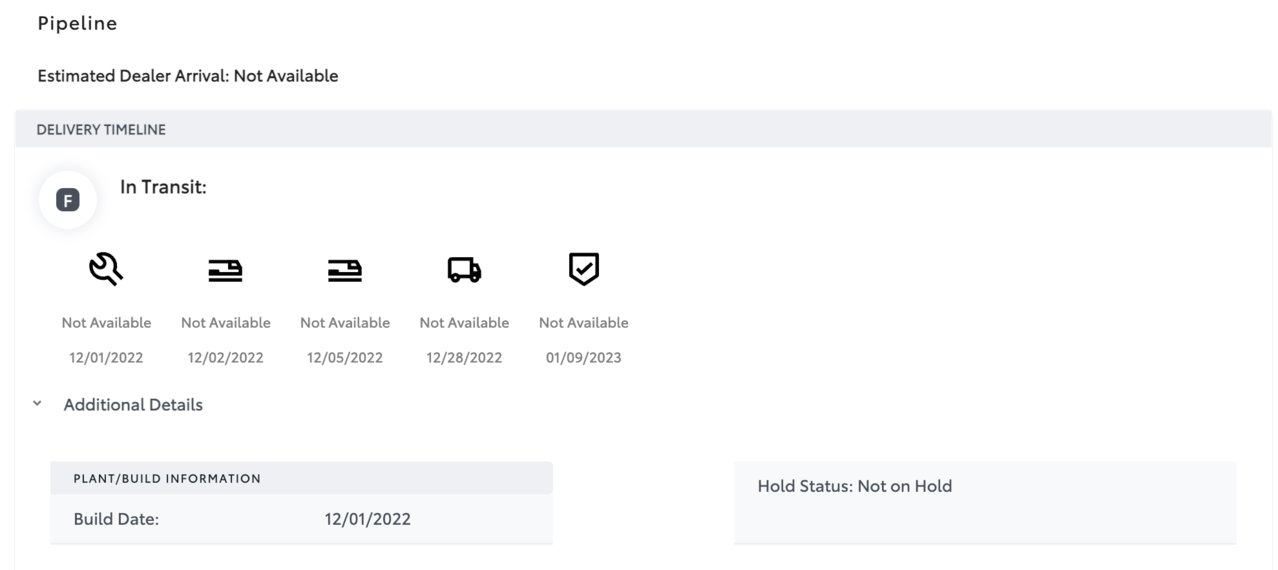
Task: Click Estimated Dealer Arrival text
Action: pos(188,76)
